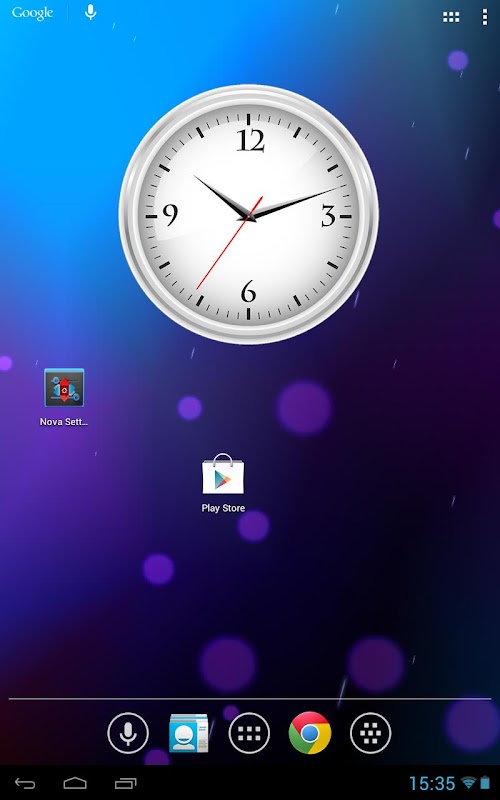
Task: Tap the Back navigation button
Action: tap(25, 783)
